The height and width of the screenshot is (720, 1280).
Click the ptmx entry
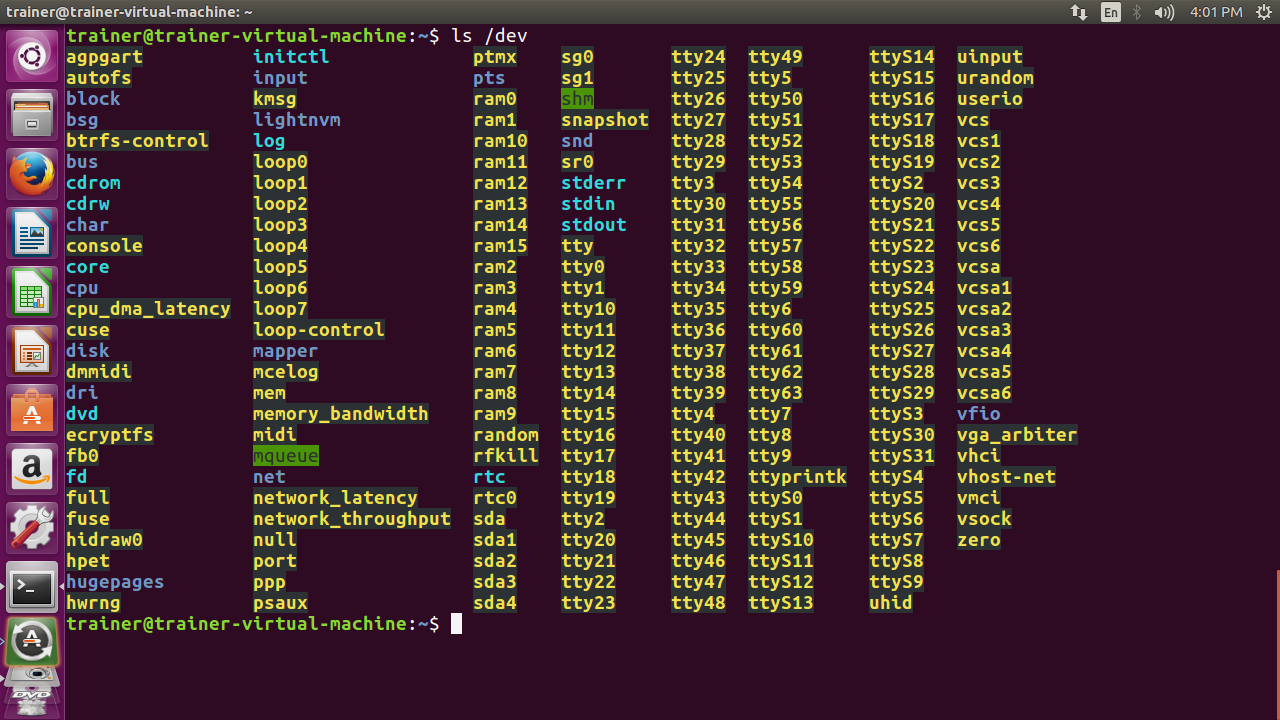pyautogui.click(x=495, y=57)
